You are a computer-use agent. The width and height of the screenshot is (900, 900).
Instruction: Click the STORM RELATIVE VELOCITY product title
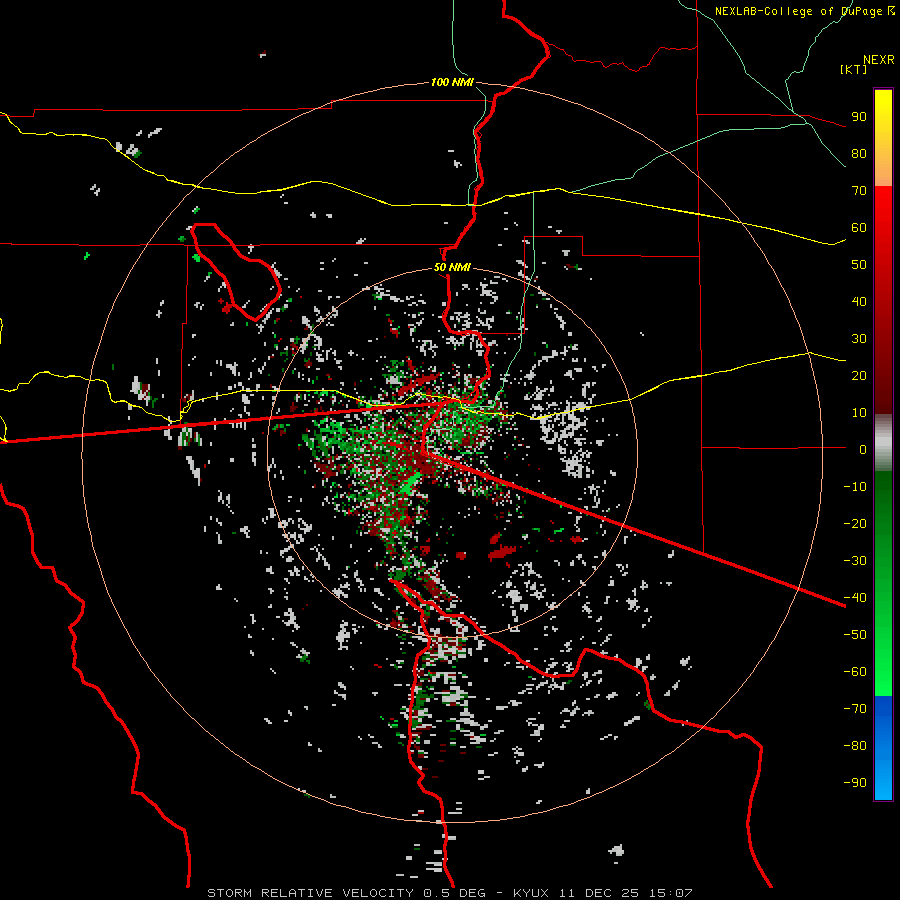(310, 893)
